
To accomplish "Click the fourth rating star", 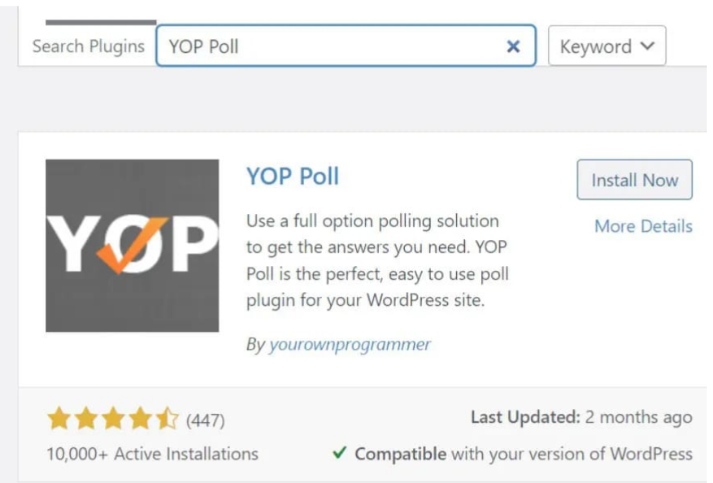I will (x=140, y=418).
